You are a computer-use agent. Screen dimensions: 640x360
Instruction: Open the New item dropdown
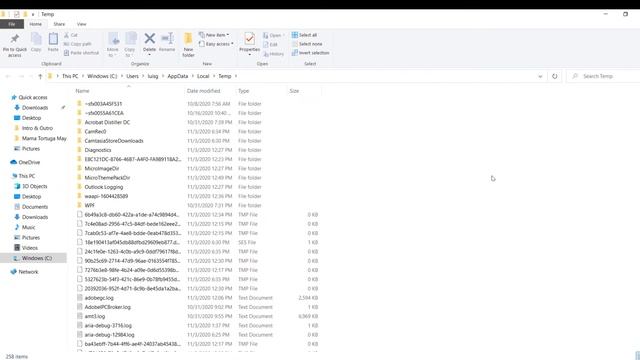click(x=214, y=35)
